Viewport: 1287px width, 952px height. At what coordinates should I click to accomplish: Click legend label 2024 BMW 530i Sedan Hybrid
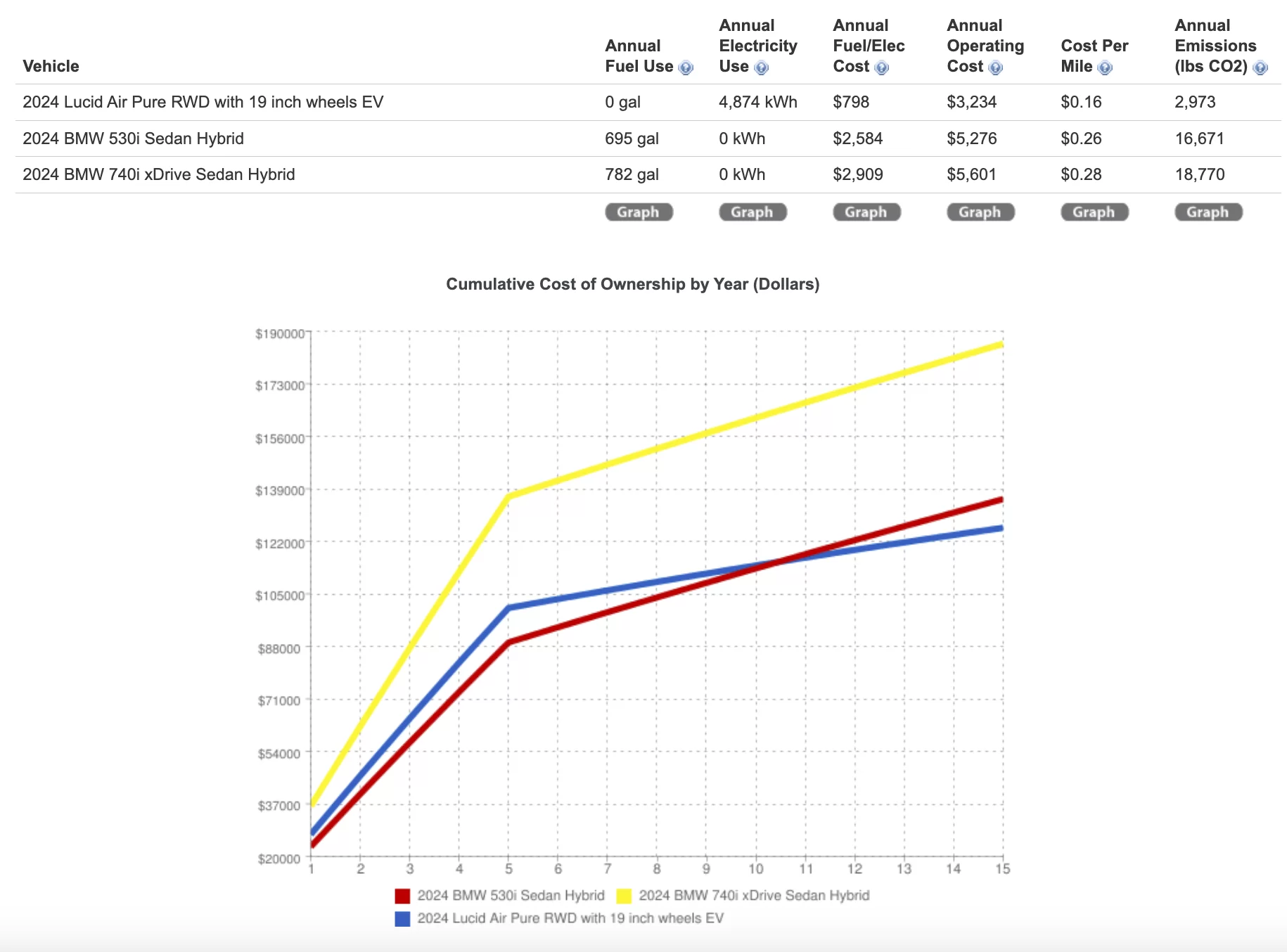pyautogui.click(x=511, y=896)
